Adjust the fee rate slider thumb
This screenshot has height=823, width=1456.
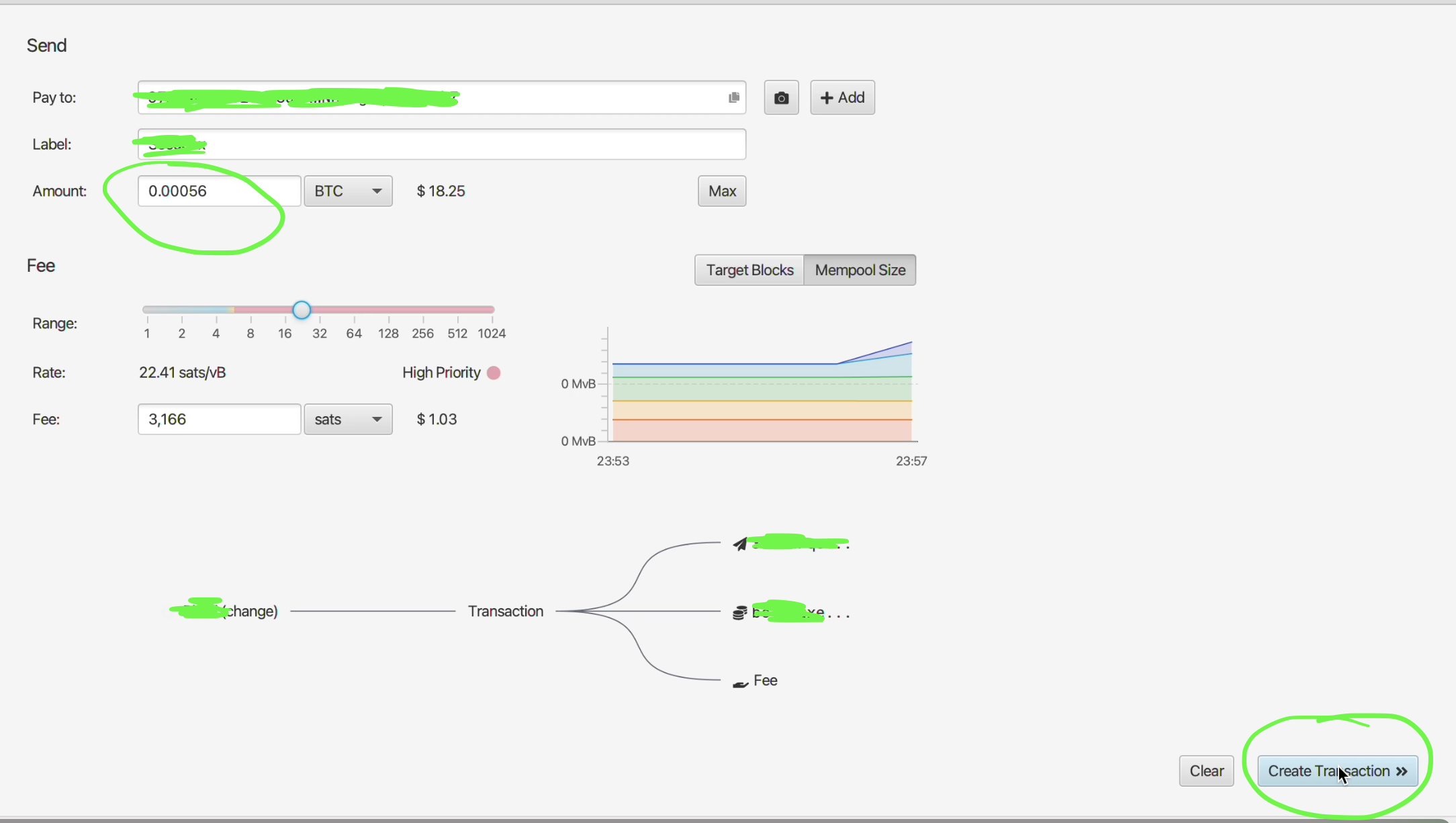[301, 309]
